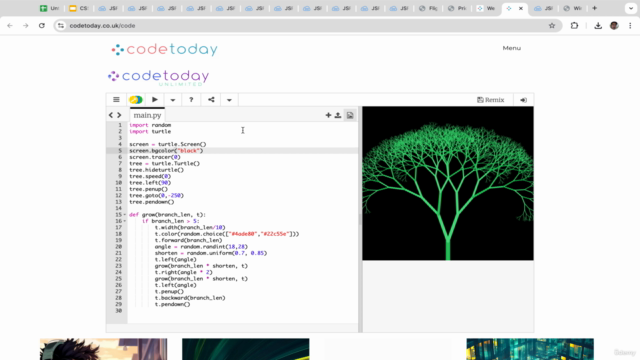640x360 pixels.
Task: Click the 'screen = turtle.Screen()' line
Action: [168, 144]
